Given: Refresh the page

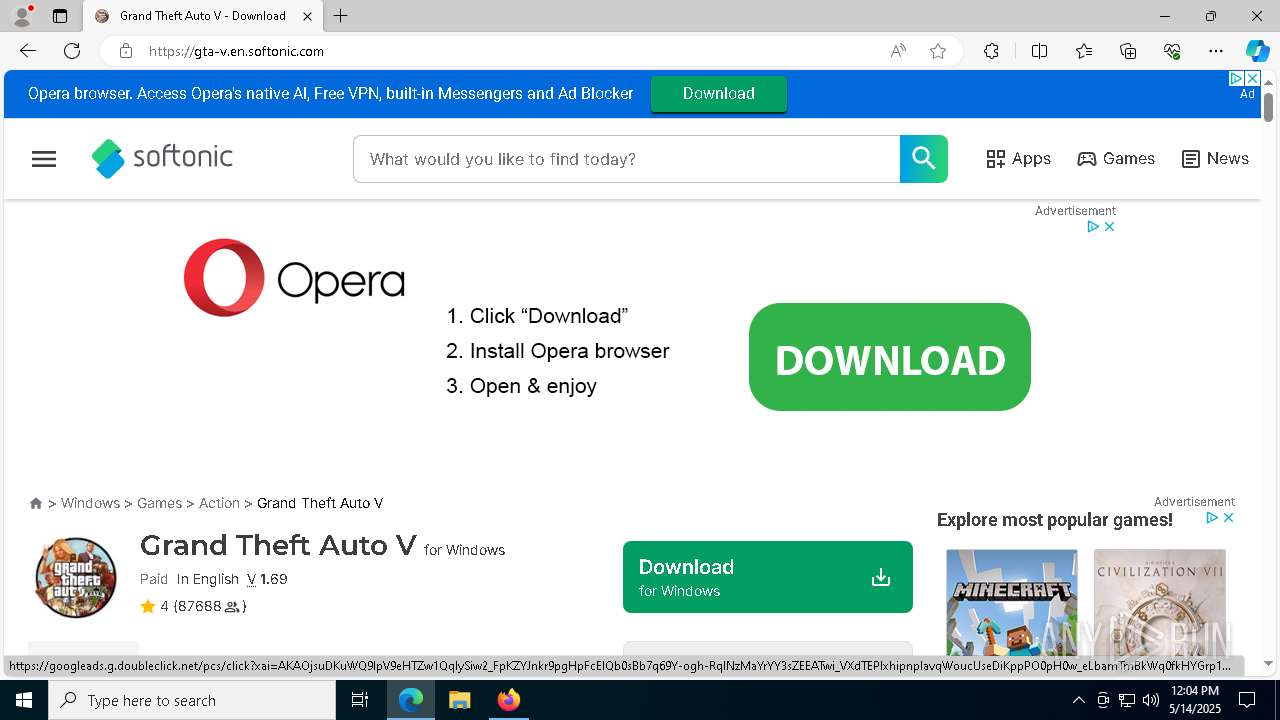Looking at the screenshot, I should point(72,51).
